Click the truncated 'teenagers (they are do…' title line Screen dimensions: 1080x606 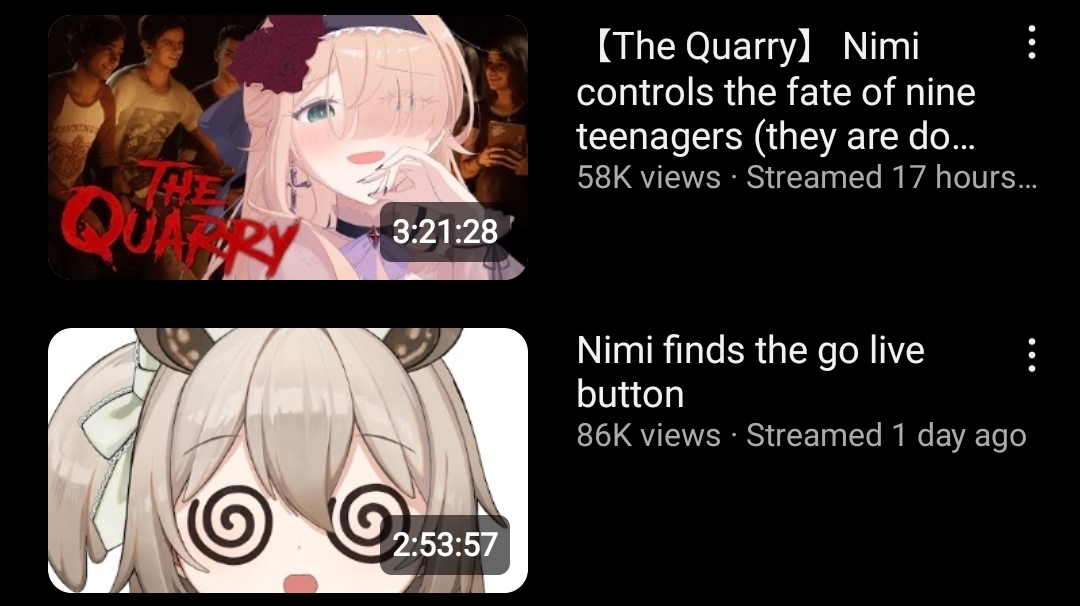776,136
